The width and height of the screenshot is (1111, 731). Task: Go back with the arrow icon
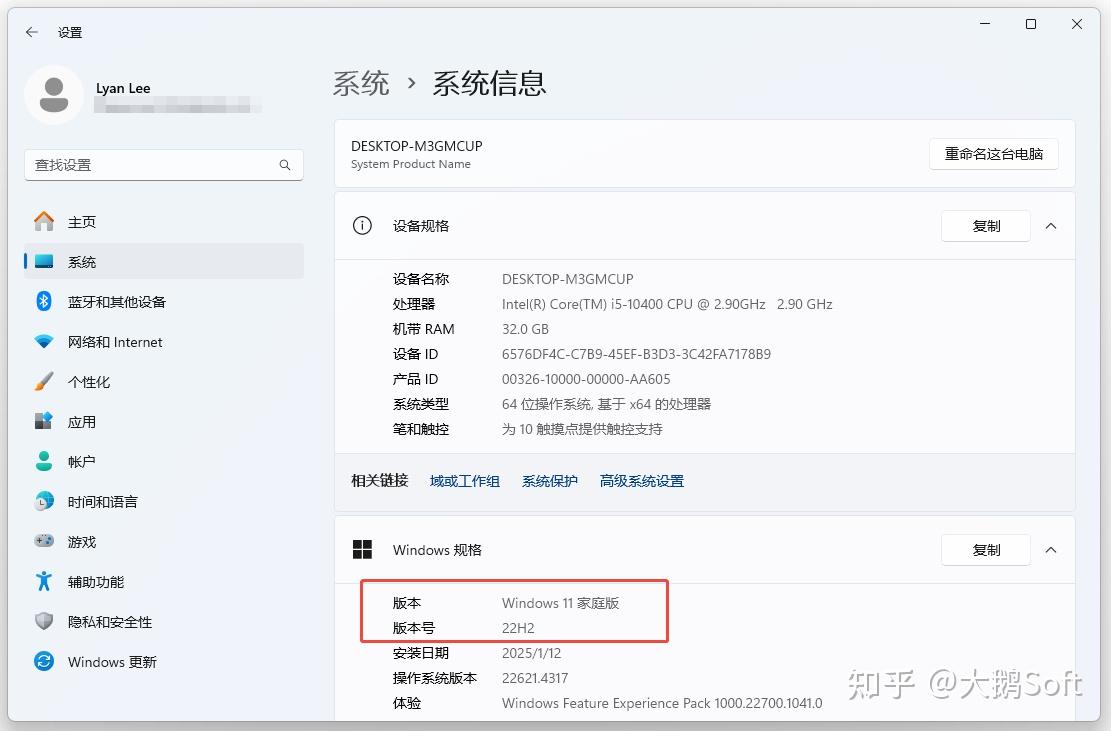tap(32, 32)
